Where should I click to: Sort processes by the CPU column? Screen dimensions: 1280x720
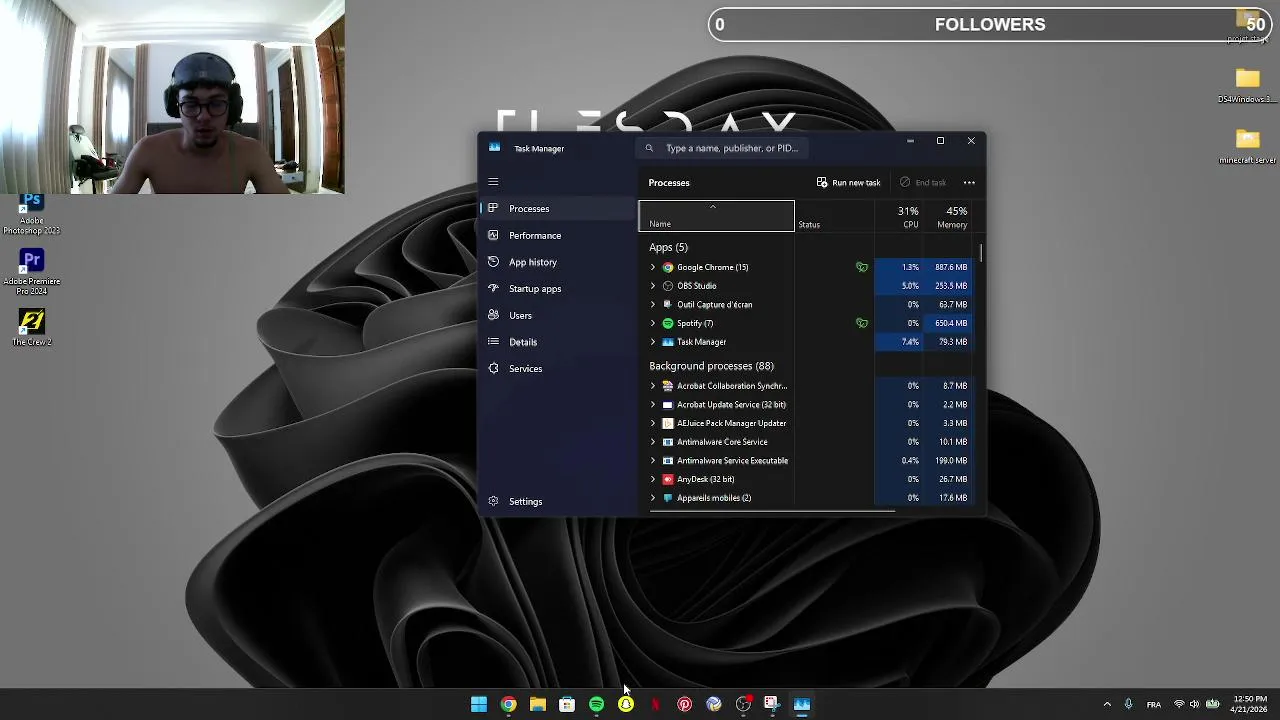(898, 216)
